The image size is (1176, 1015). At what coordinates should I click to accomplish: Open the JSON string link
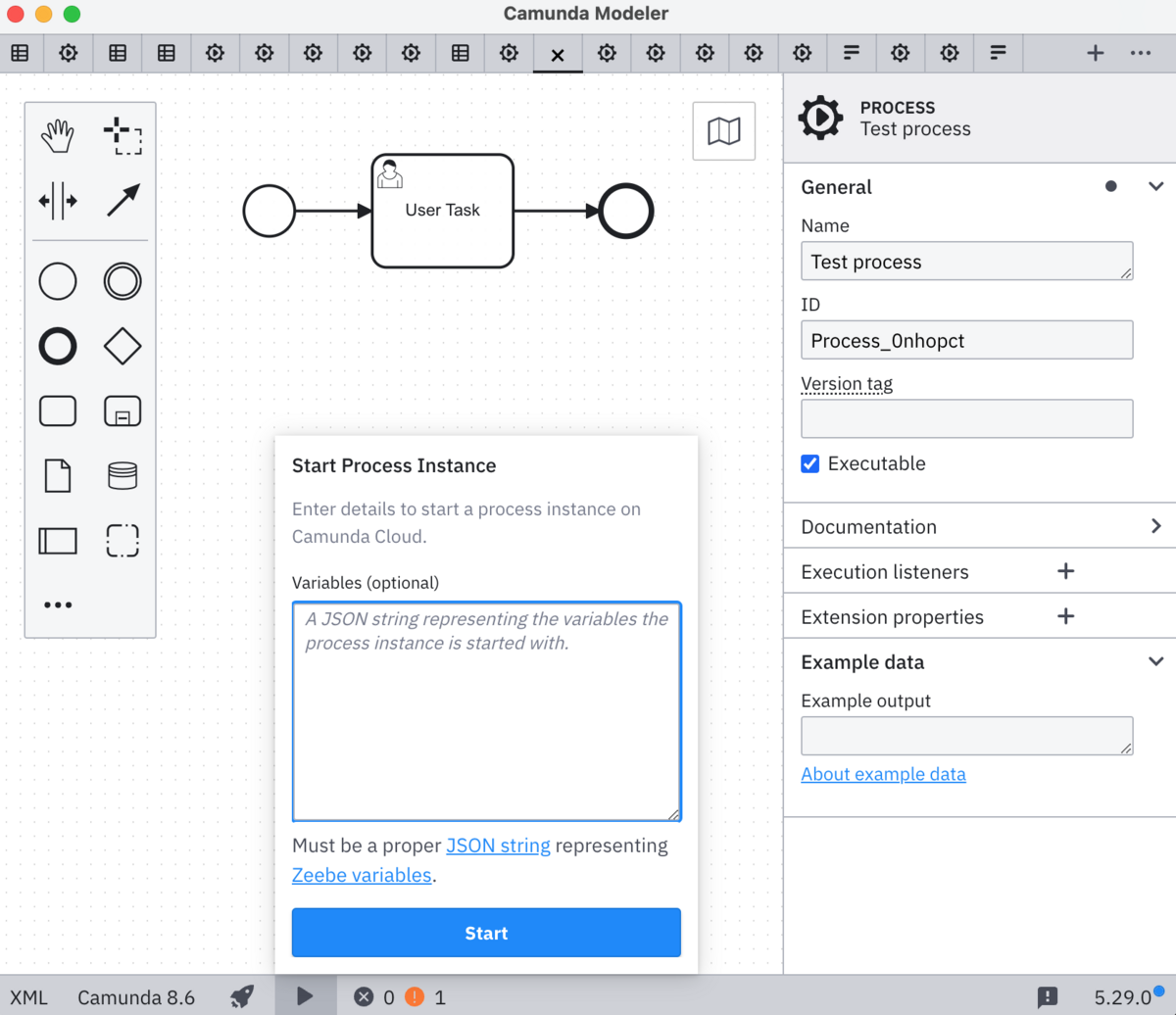(x=498, y=845)
